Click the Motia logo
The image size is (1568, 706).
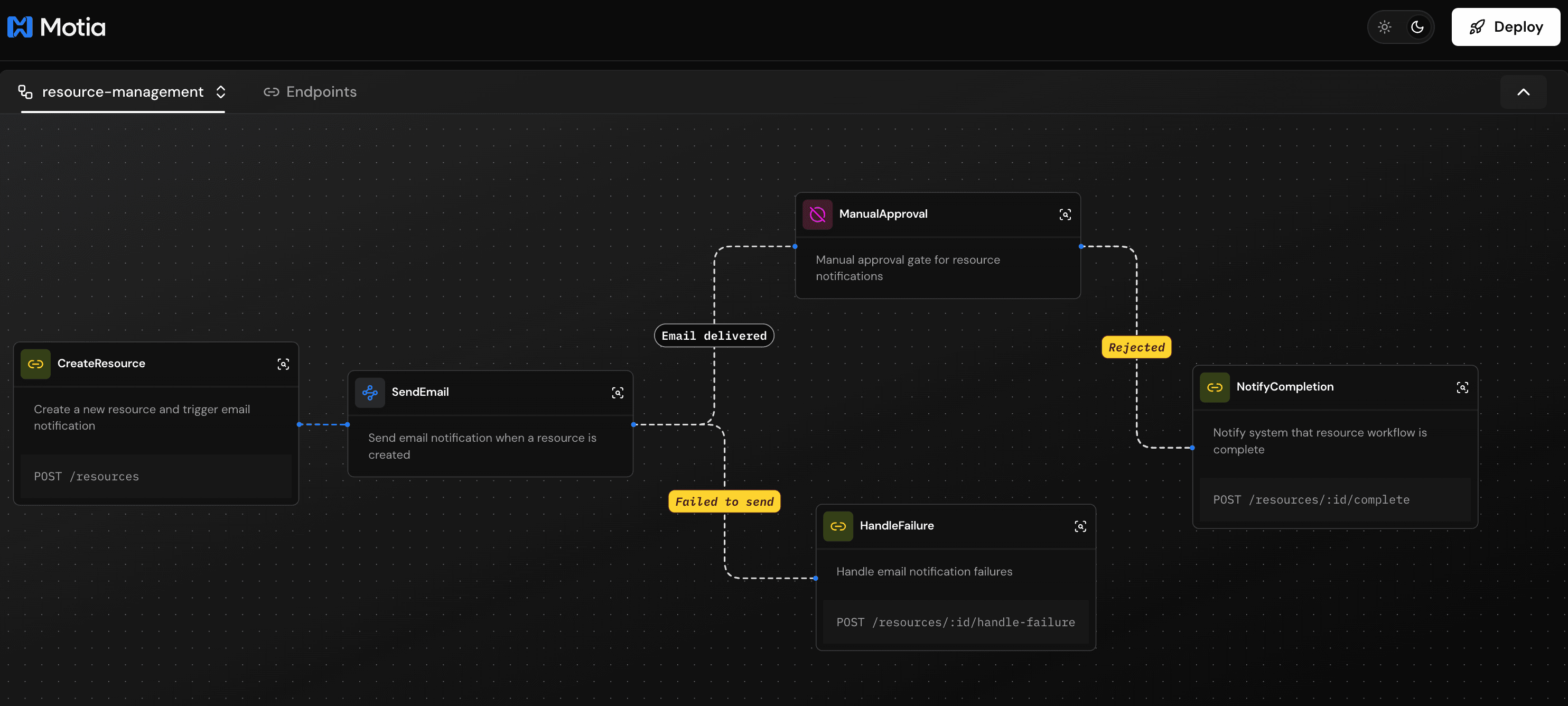point(56,27)
